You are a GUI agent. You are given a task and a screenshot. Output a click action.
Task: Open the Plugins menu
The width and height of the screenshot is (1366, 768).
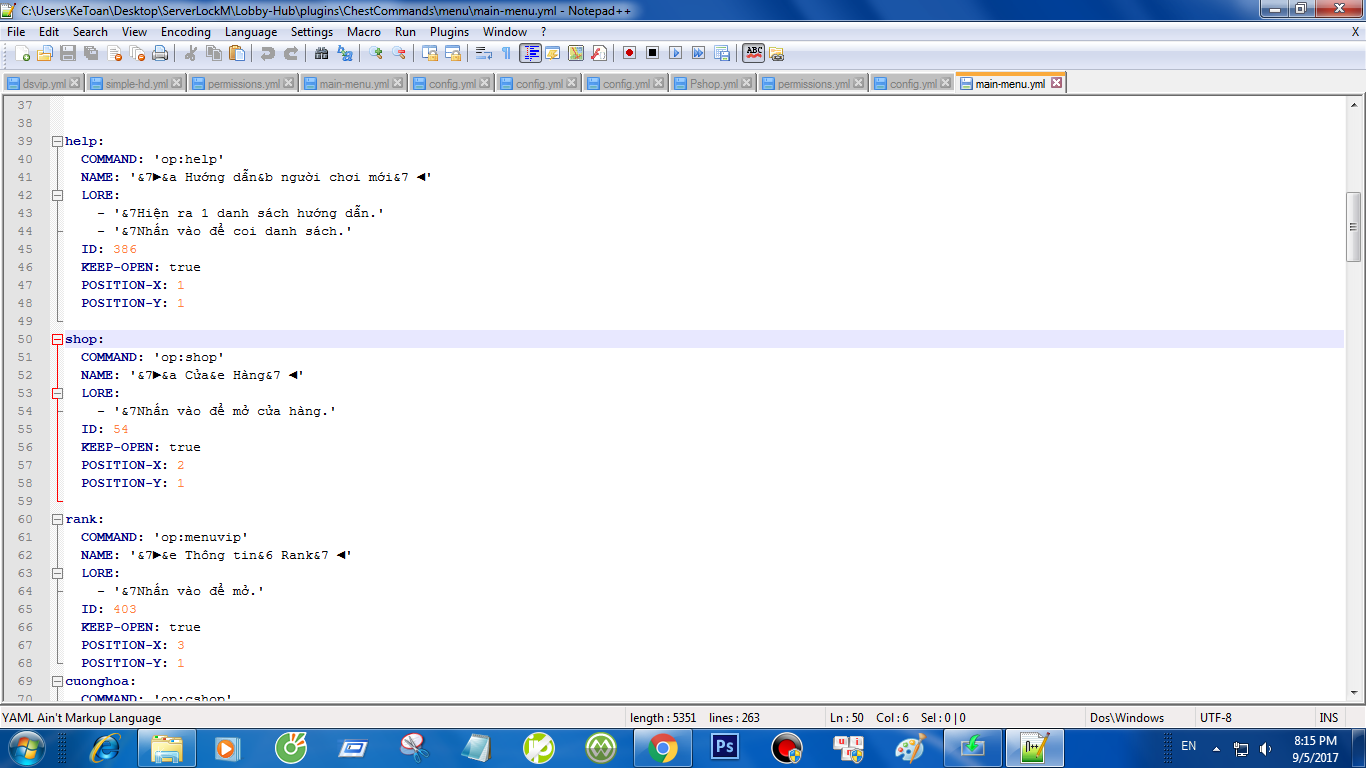(x=449, y=32)
